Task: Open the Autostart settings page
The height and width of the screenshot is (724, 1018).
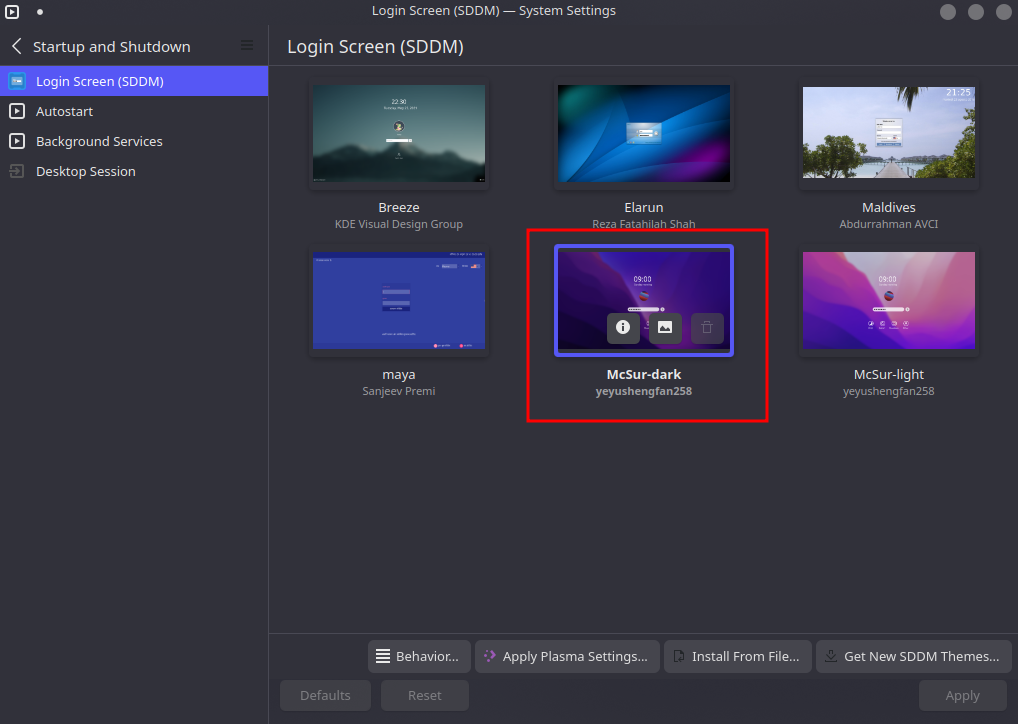Action: (x=134, y=111)
